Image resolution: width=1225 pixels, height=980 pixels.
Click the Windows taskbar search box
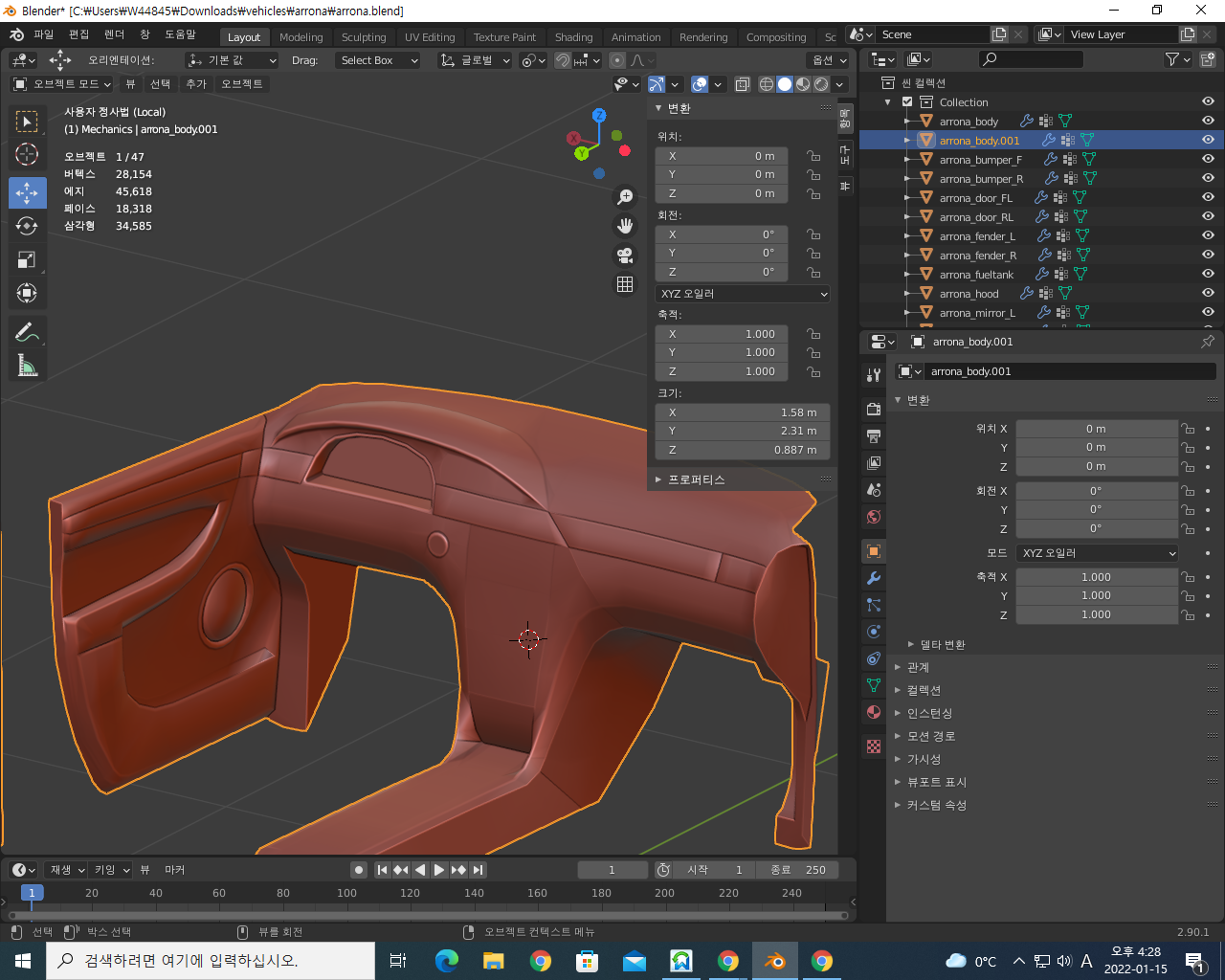[211, 961]
